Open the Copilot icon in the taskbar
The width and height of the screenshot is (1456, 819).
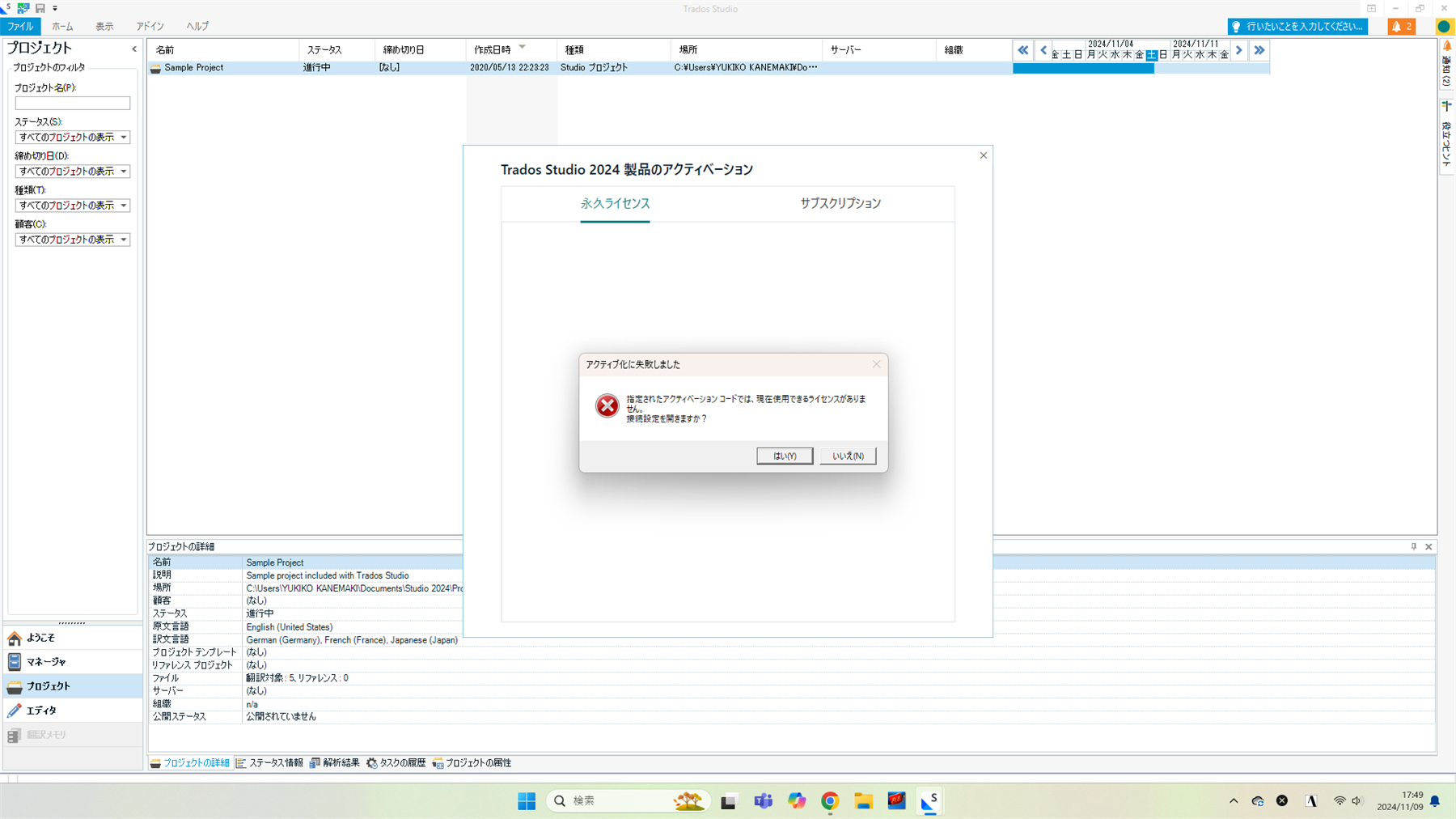[x=797, y=801]
